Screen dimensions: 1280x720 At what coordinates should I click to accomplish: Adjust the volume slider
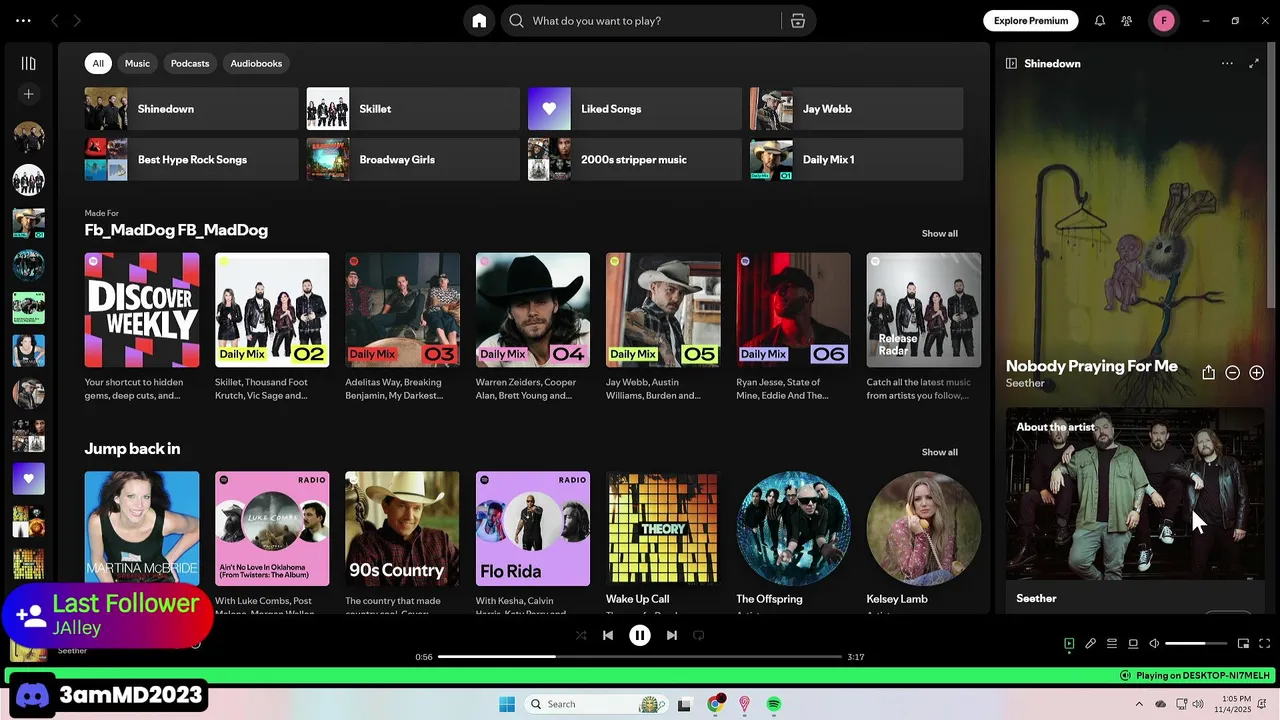point(1195,644)
